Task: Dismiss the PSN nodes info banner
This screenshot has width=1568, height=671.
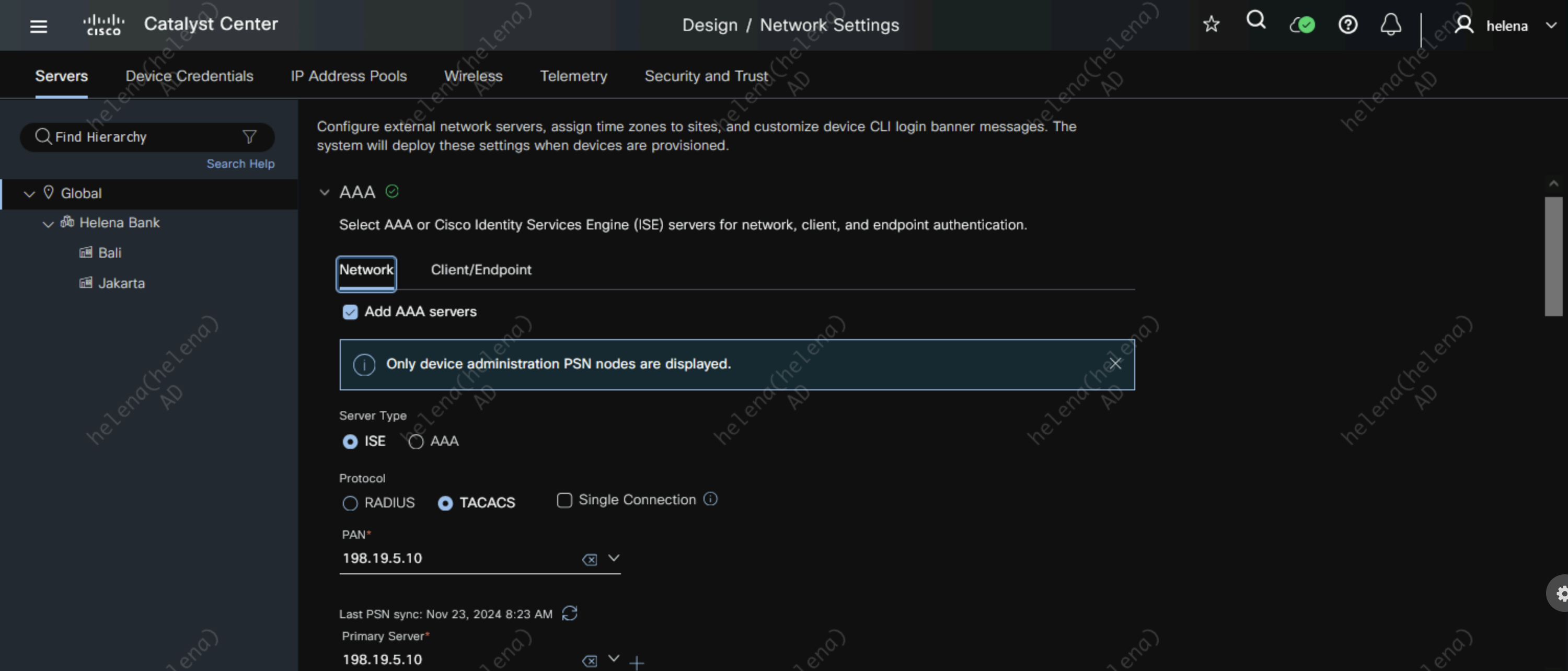Action: pos(1114,363)
